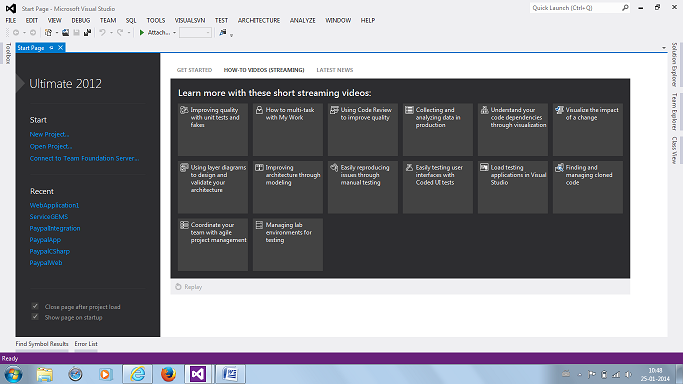Open recent project ServiceGEMS
683x384 pixels.
click(x=49, y=217)
